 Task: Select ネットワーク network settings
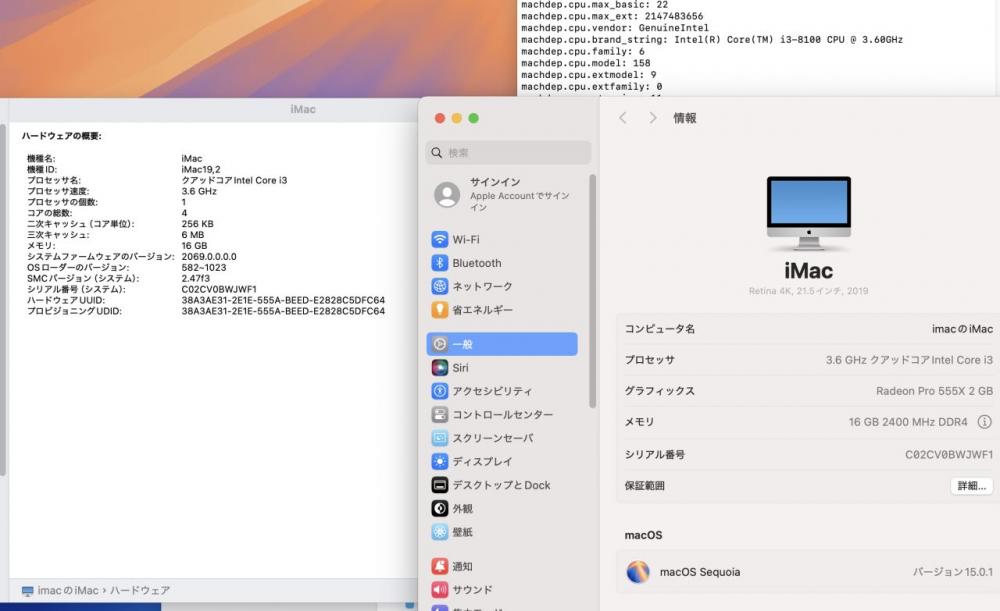(481, 287)
